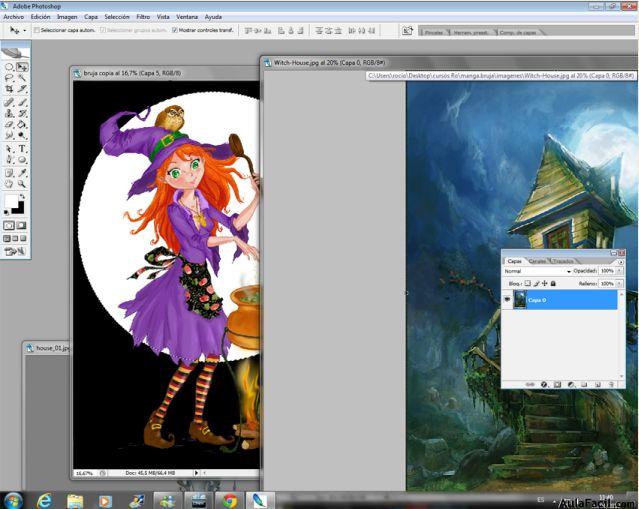639x509 pixels.
Task: Select the Slice tool
Action: click(x=22, y=88)
